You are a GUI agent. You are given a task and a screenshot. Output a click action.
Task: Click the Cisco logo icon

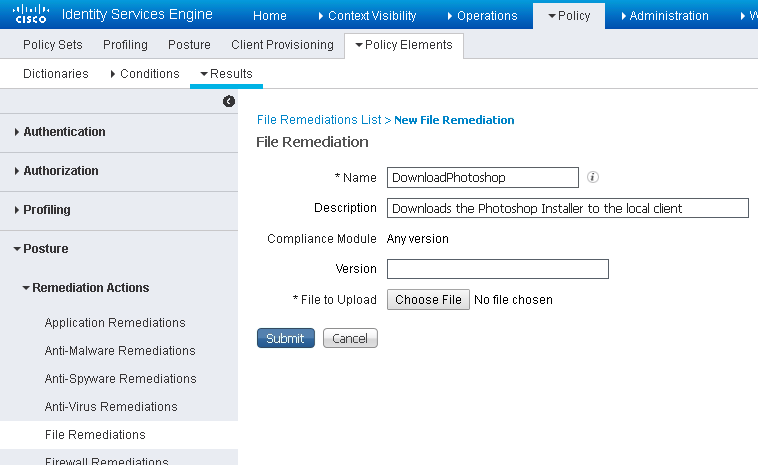point(30,14)
